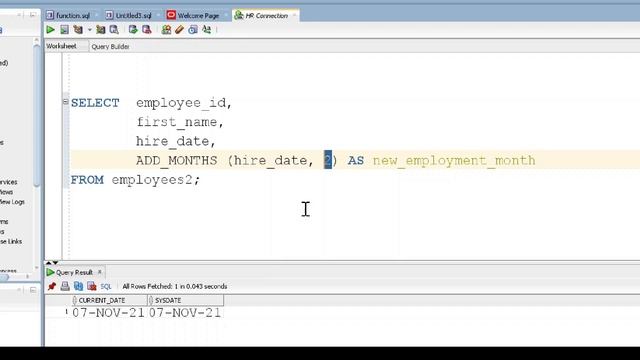Switch to the Untitled3.sql tab

pos(133,16)
